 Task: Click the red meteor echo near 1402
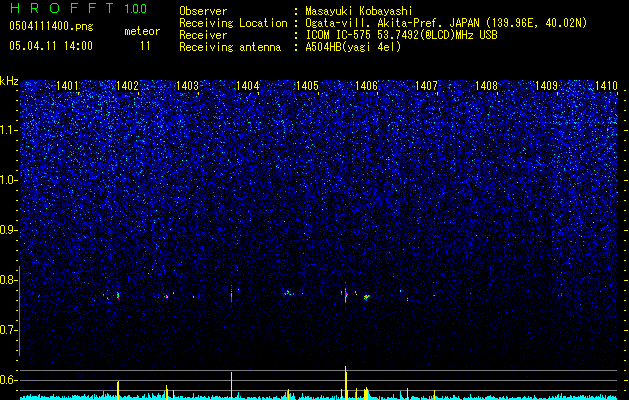pyautogui.click(x=118, y=296)
